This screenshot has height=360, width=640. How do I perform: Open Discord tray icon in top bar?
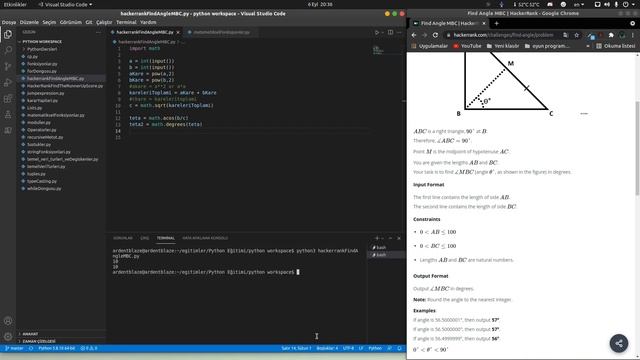(550, 4)
